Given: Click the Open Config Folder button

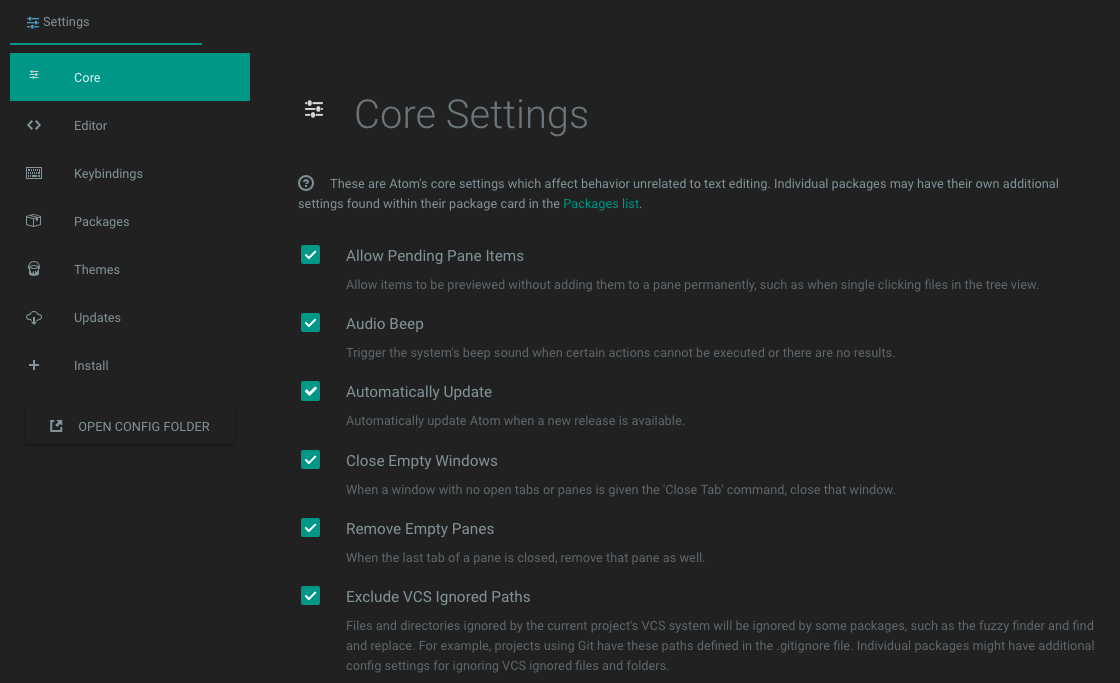Looking at the screenshot, I should [129, 425].
